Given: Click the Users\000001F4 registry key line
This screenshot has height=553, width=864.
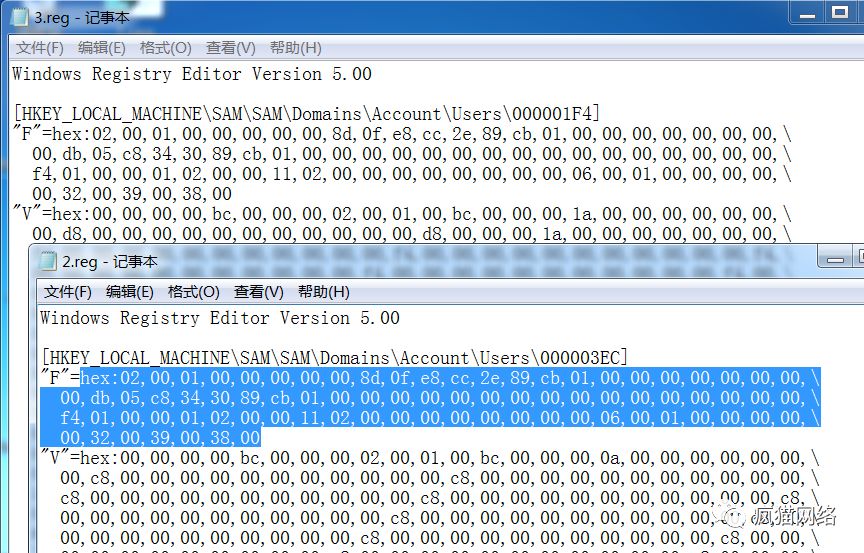Looking at the screenshot, I should pos(306,114).
